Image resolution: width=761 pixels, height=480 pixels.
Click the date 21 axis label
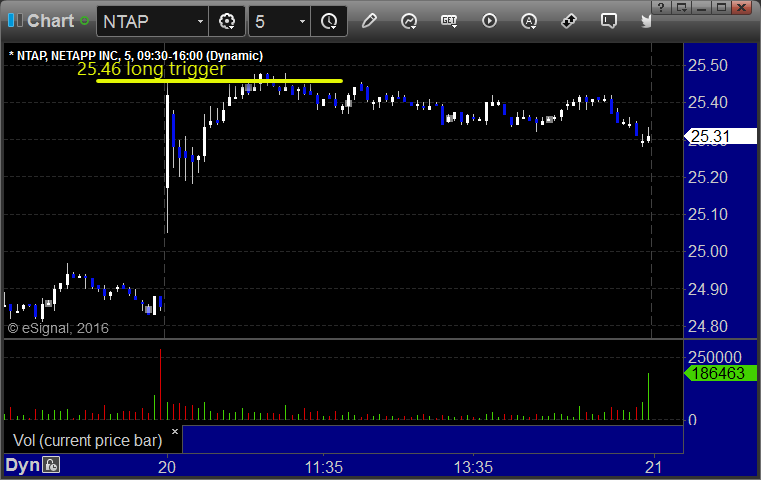pyautogui.click(x=653, y=467)
